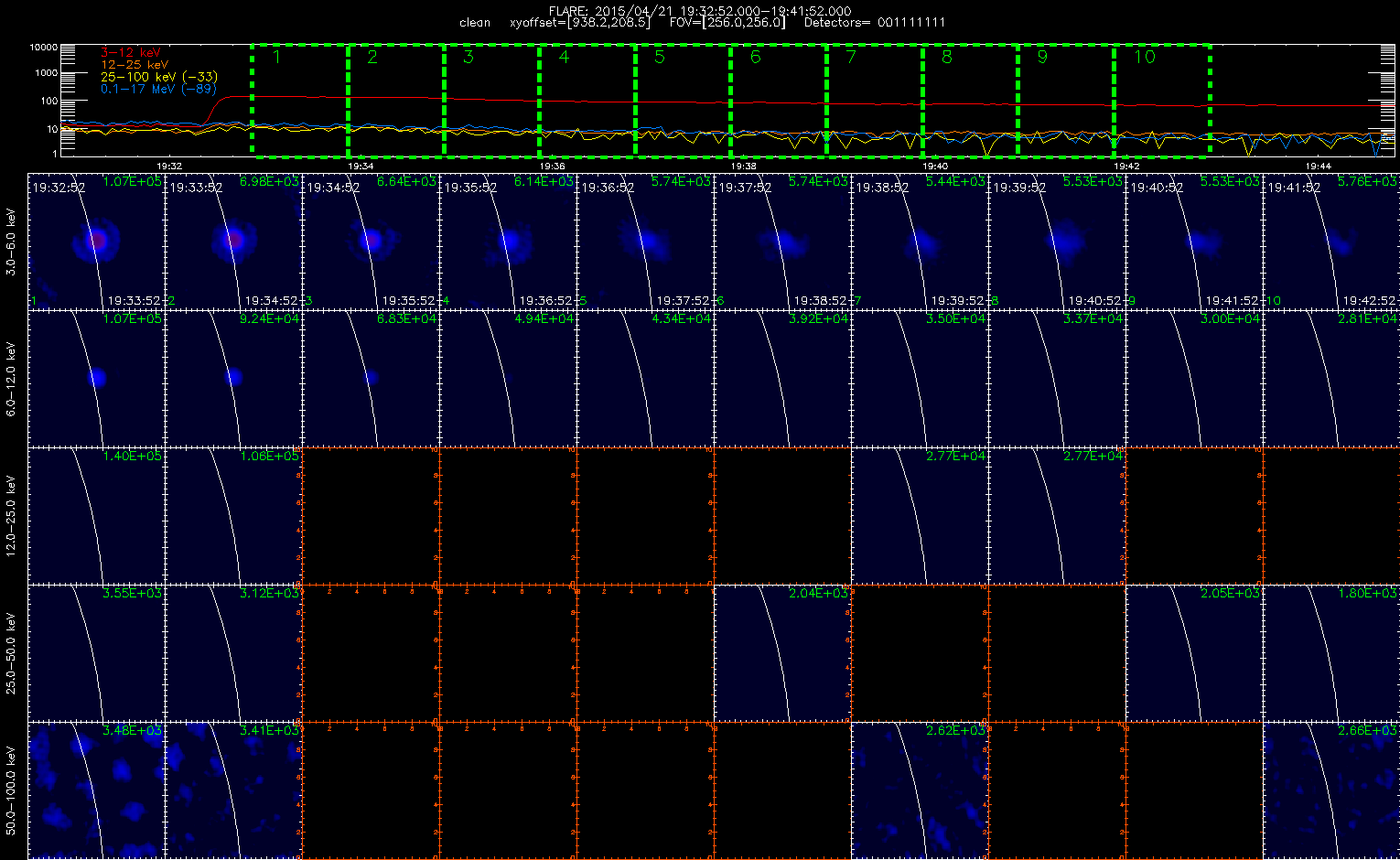Open the 3.0-6.0 keV image starting 19:38:52
This screenshot has height=860, width=1400.
(x=920, y=241)
